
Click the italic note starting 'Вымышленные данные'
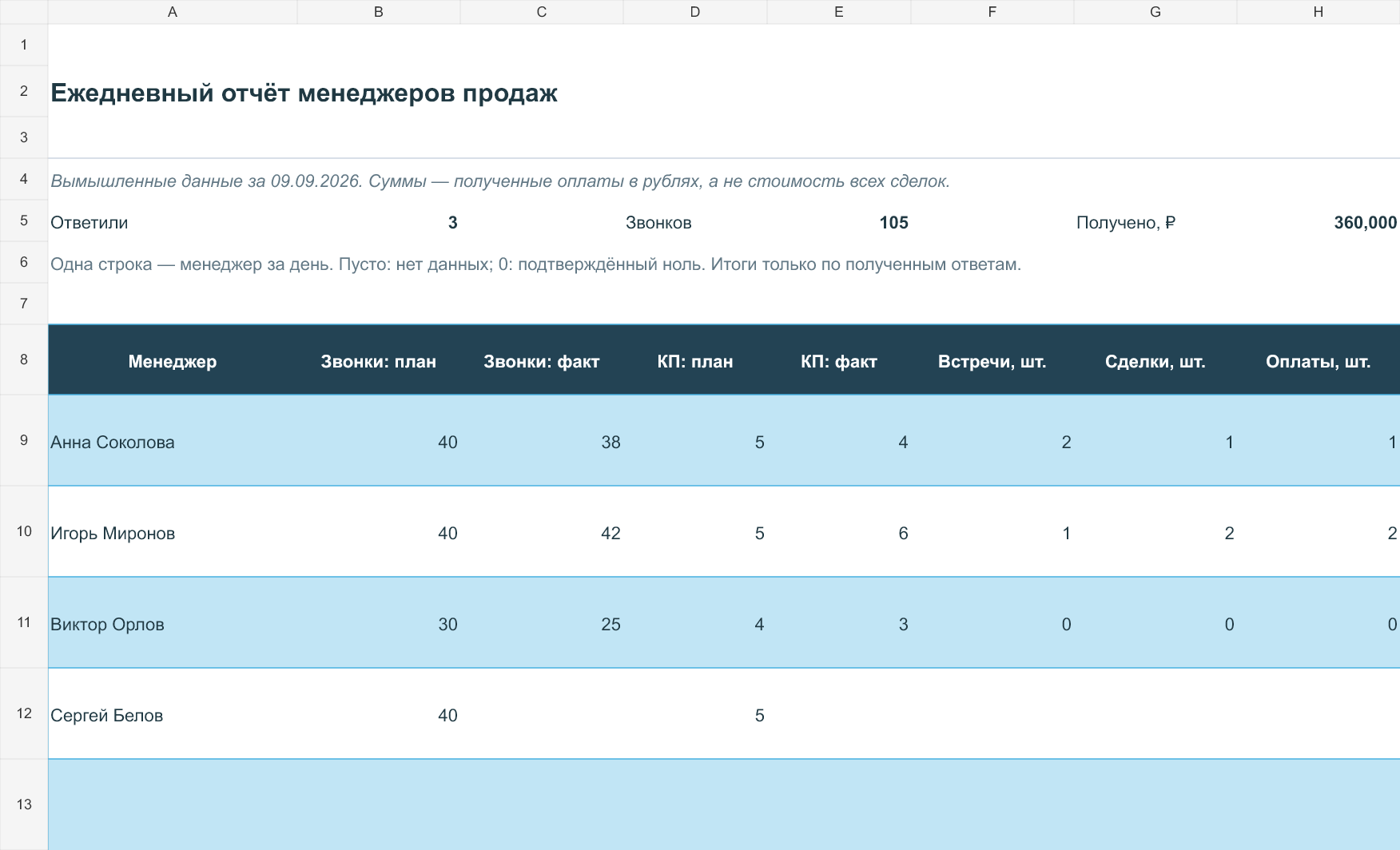[x=500, y=181]
